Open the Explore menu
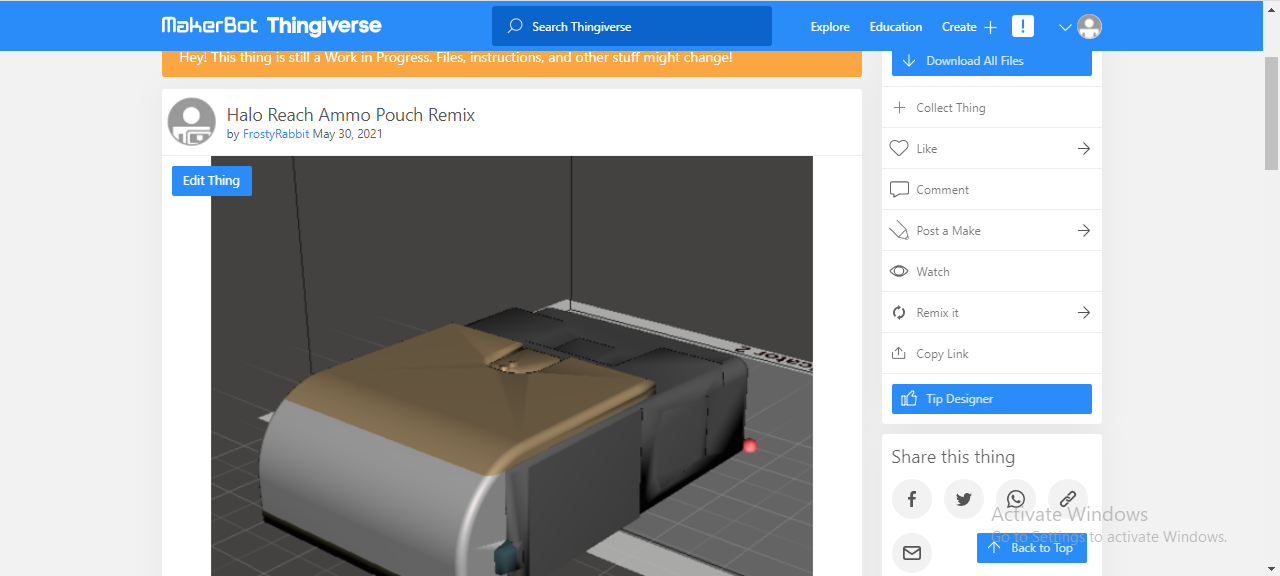 point(830,27)
